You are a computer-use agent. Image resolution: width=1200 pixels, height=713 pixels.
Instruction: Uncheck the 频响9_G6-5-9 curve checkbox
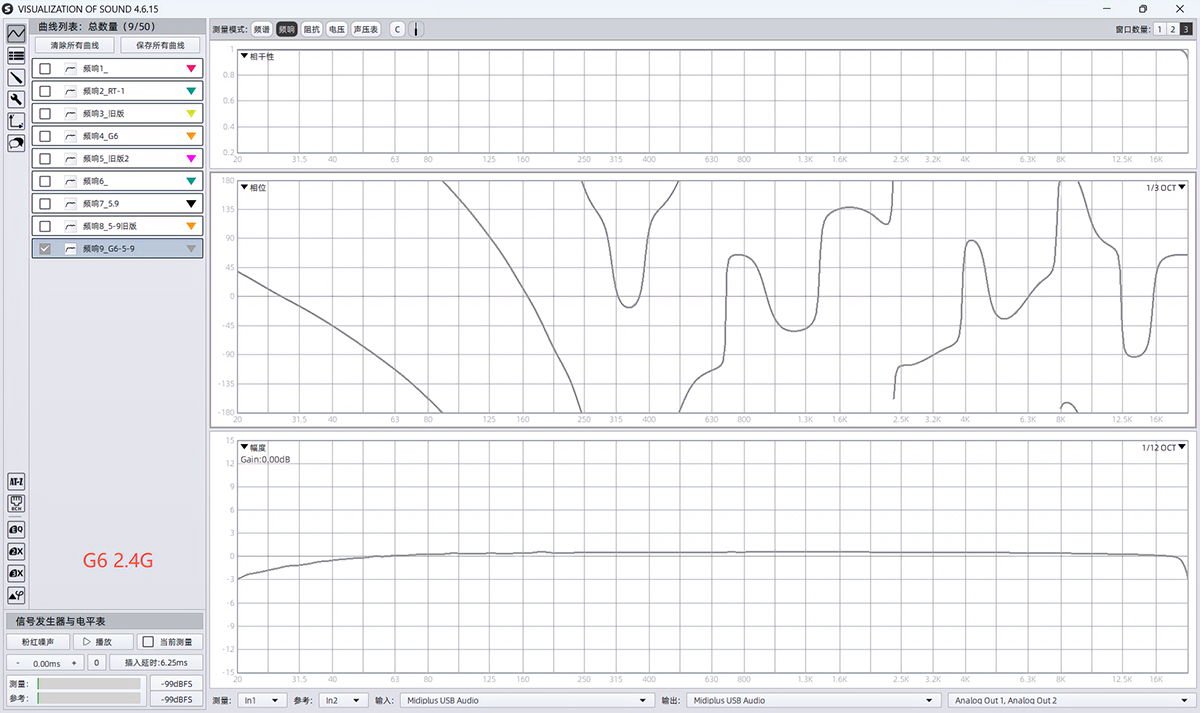coord(45,248)
